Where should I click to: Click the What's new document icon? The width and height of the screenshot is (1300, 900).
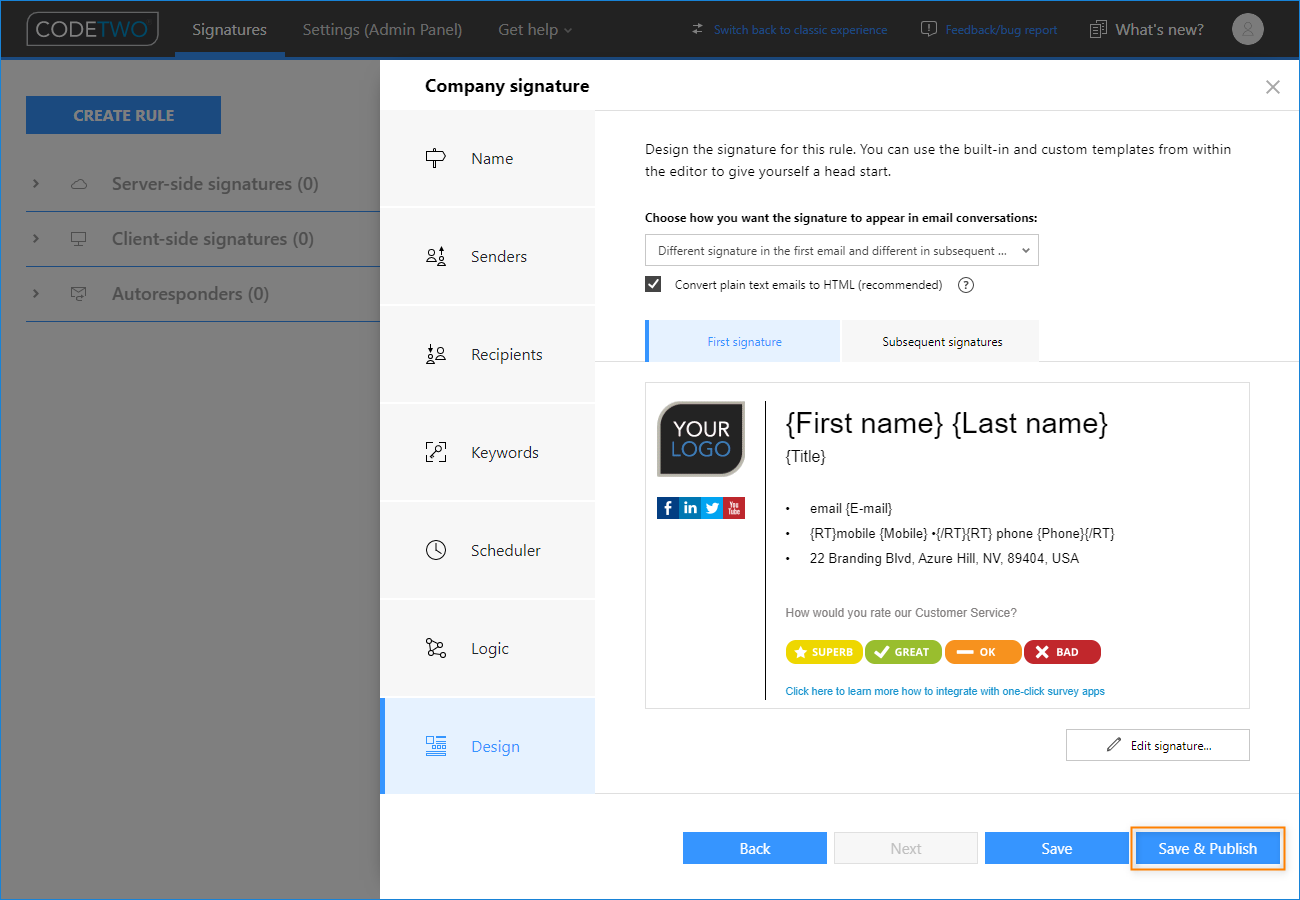1099,29
